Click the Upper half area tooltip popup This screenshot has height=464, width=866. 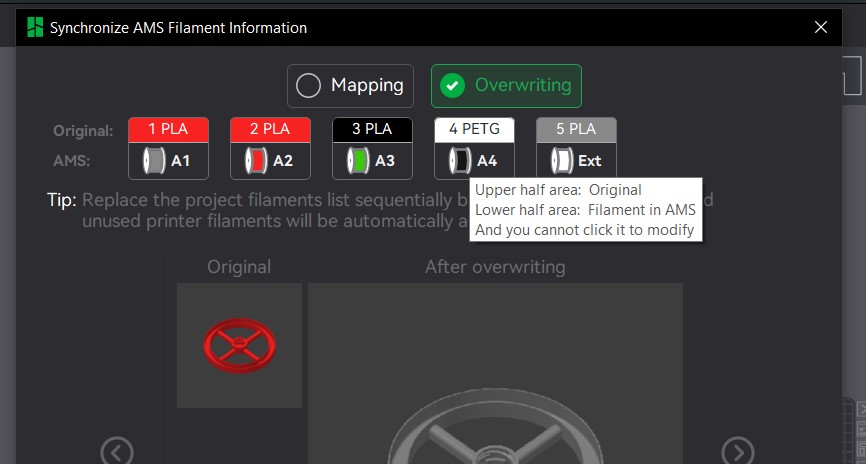click(585, 210)
